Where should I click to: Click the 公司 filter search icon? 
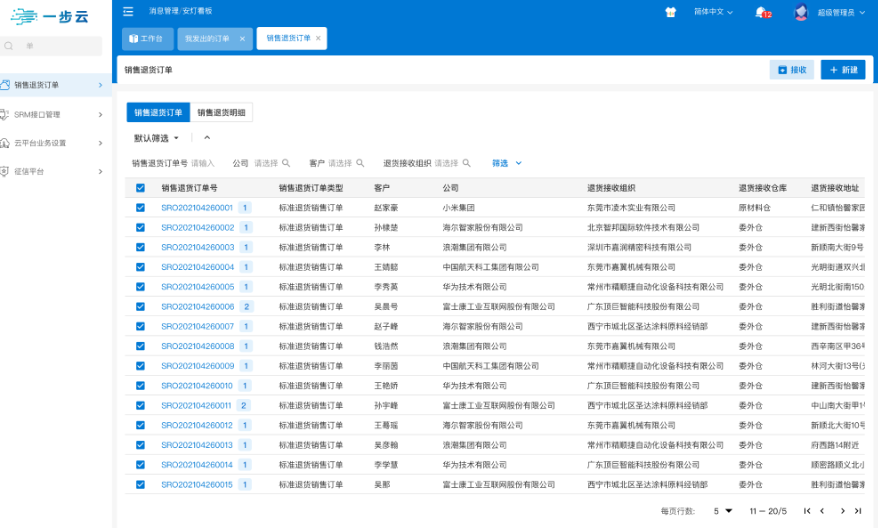pyautogui.click(x=286, y=163)
